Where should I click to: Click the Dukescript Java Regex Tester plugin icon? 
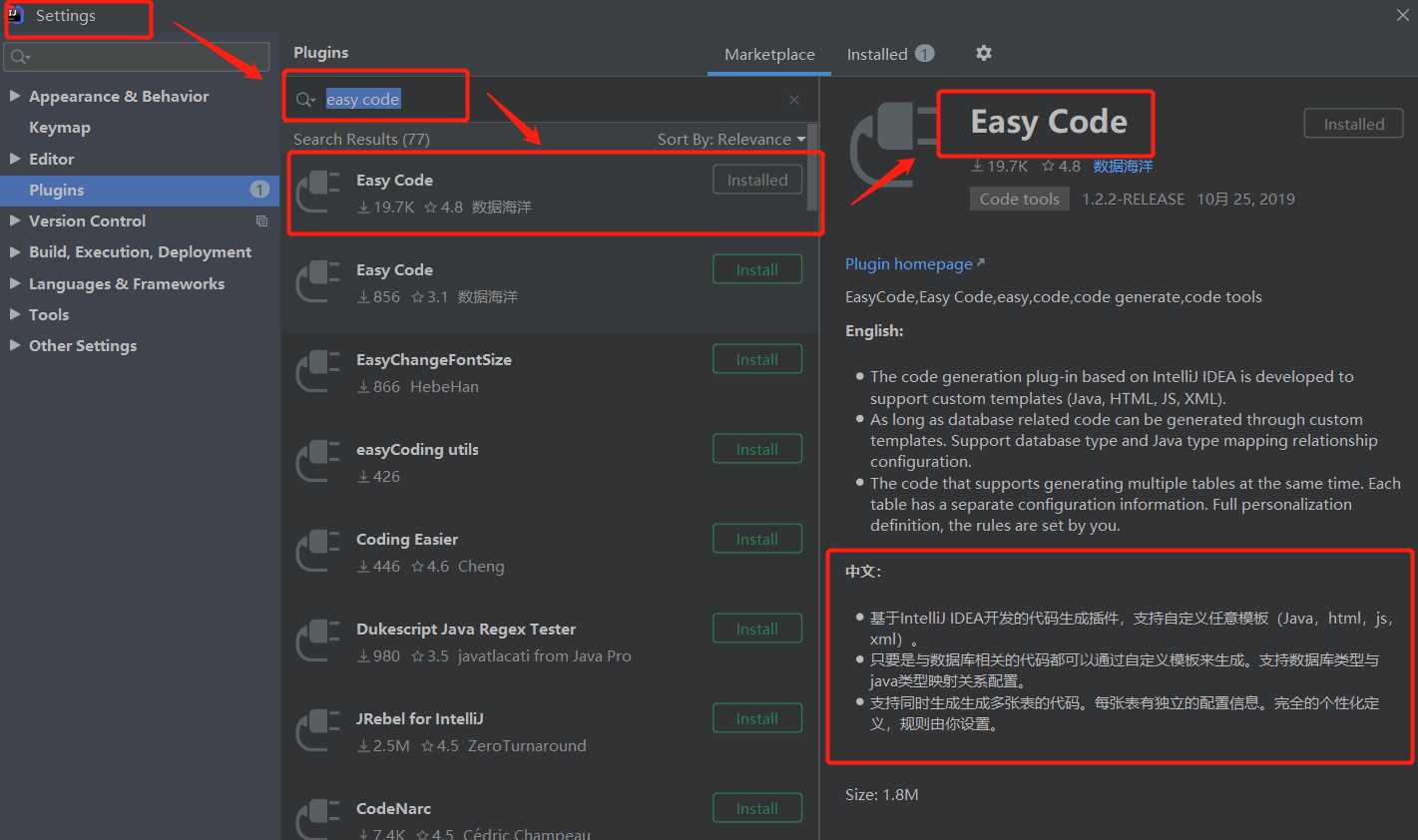point(318,640)
